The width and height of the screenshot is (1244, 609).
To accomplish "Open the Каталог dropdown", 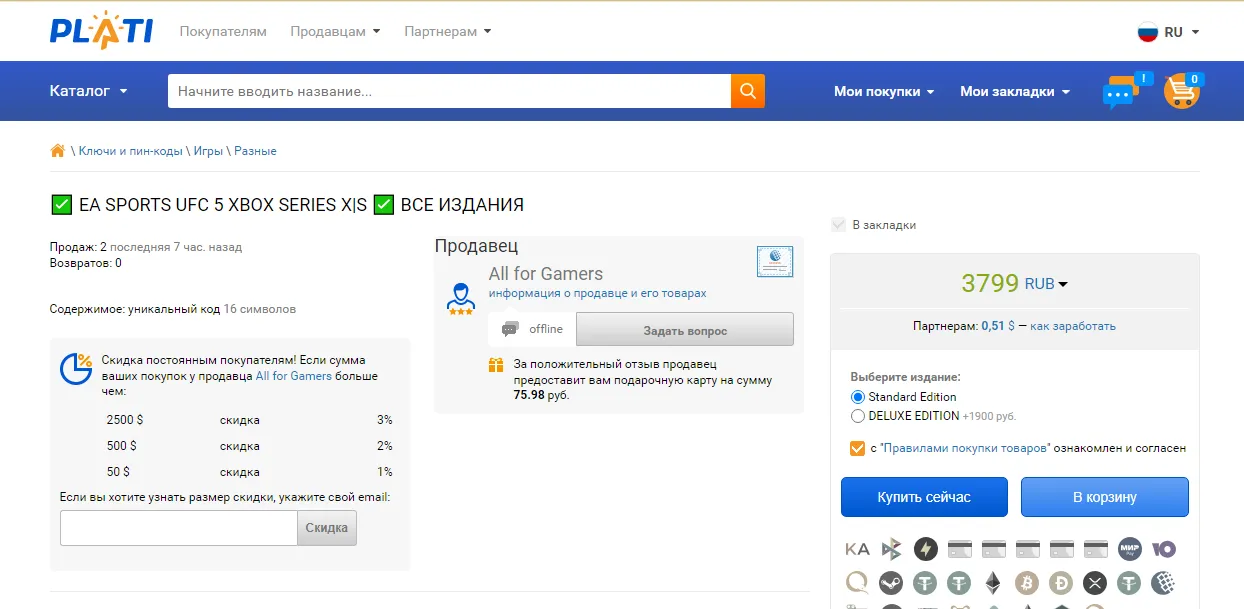I will [89, 91].
